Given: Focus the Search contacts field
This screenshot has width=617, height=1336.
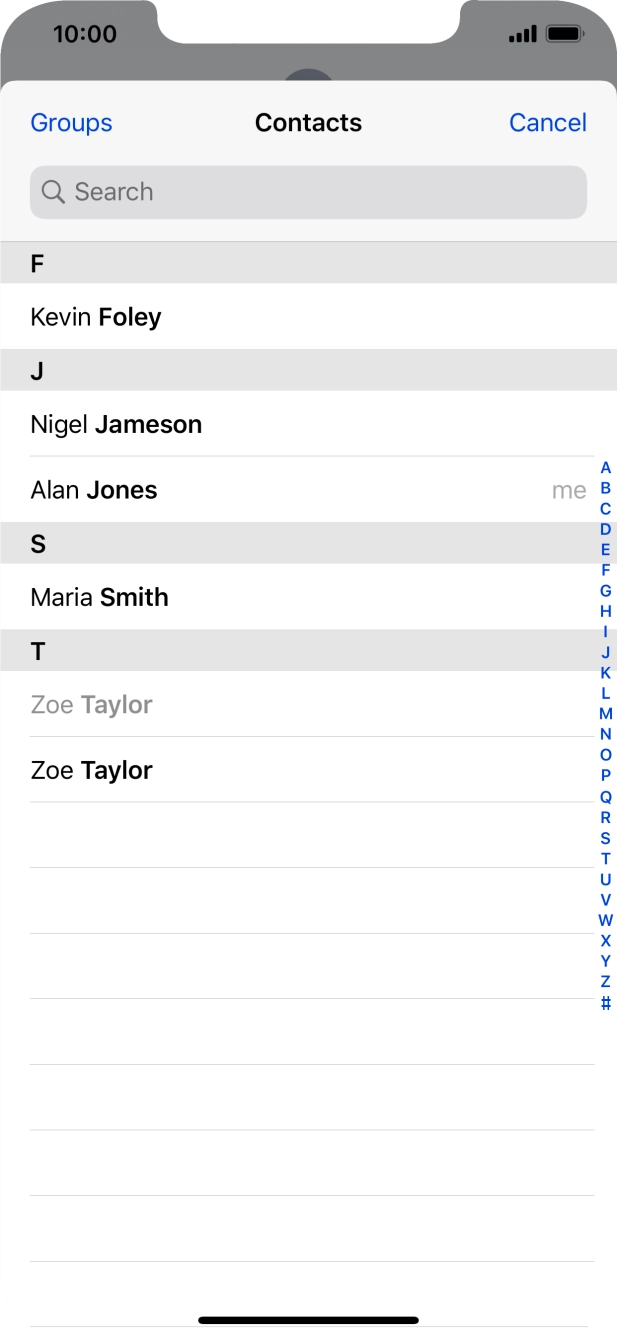Looking at the screenshot, I should (308, 192).
